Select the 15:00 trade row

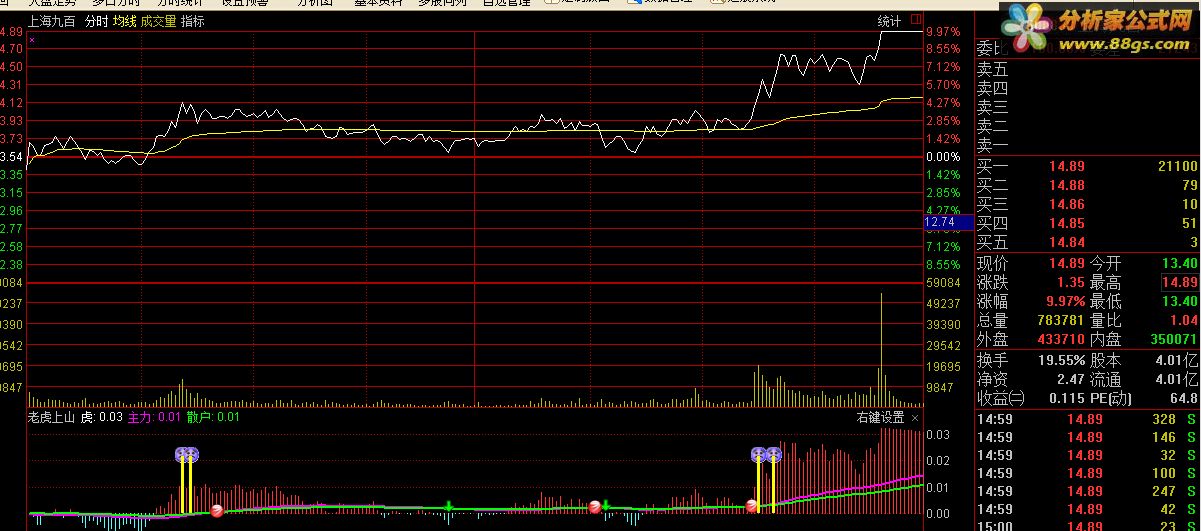pyautogui.click(x=1087, y=526)
